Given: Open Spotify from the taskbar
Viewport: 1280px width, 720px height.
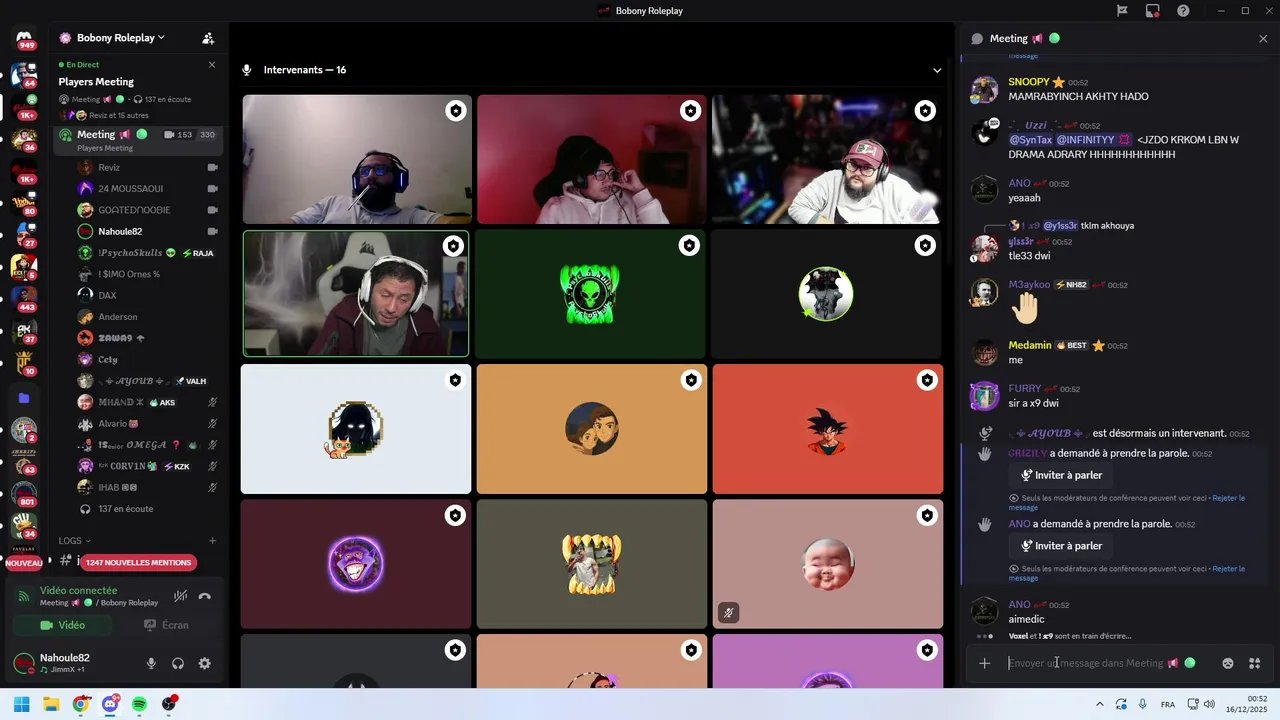Looking at the screenshot, I should coord(139,704).
